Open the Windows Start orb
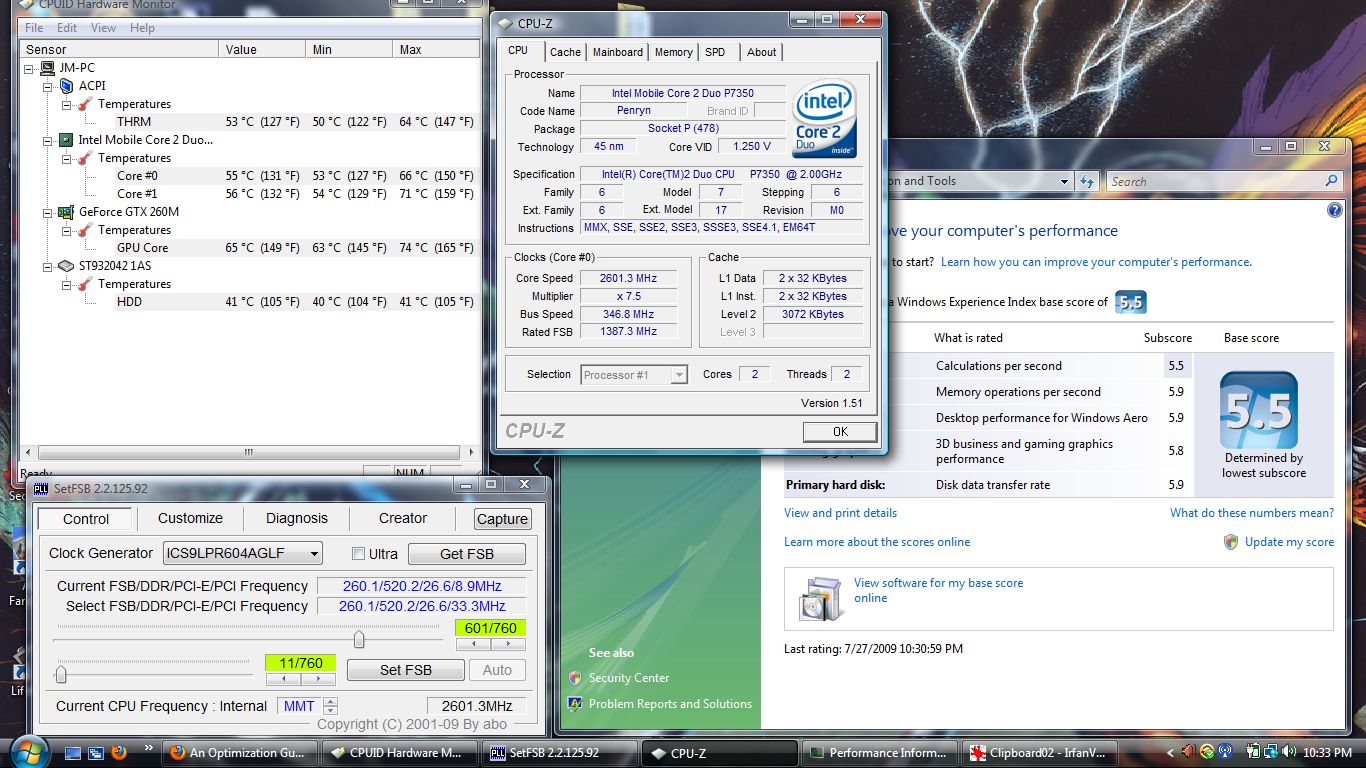 tap(28, 751)
